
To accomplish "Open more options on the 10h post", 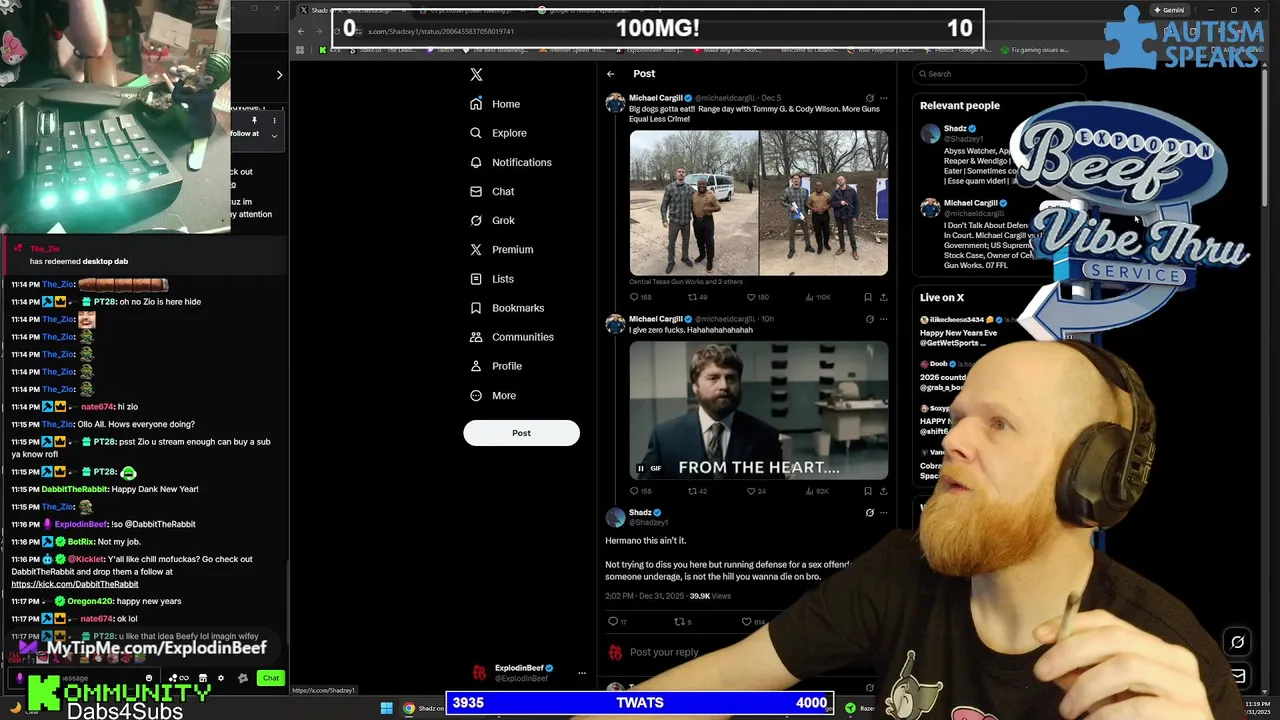I will pos(883,319).
